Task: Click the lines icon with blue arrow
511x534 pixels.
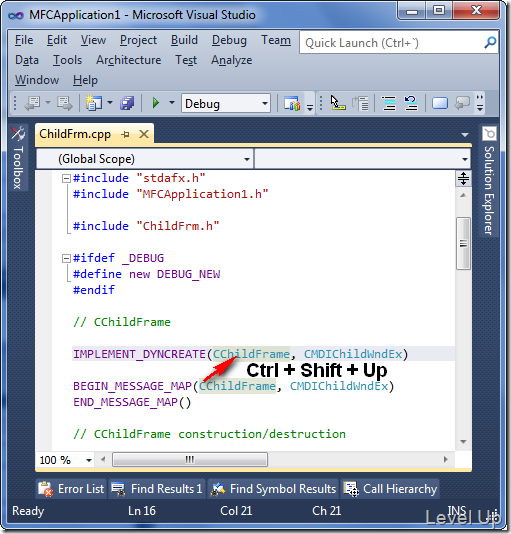Action: pos(411,103)
